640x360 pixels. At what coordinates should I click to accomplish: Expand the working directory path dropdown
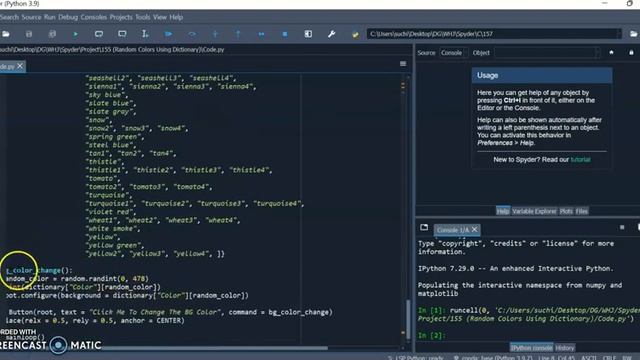[x=619, y=34]
